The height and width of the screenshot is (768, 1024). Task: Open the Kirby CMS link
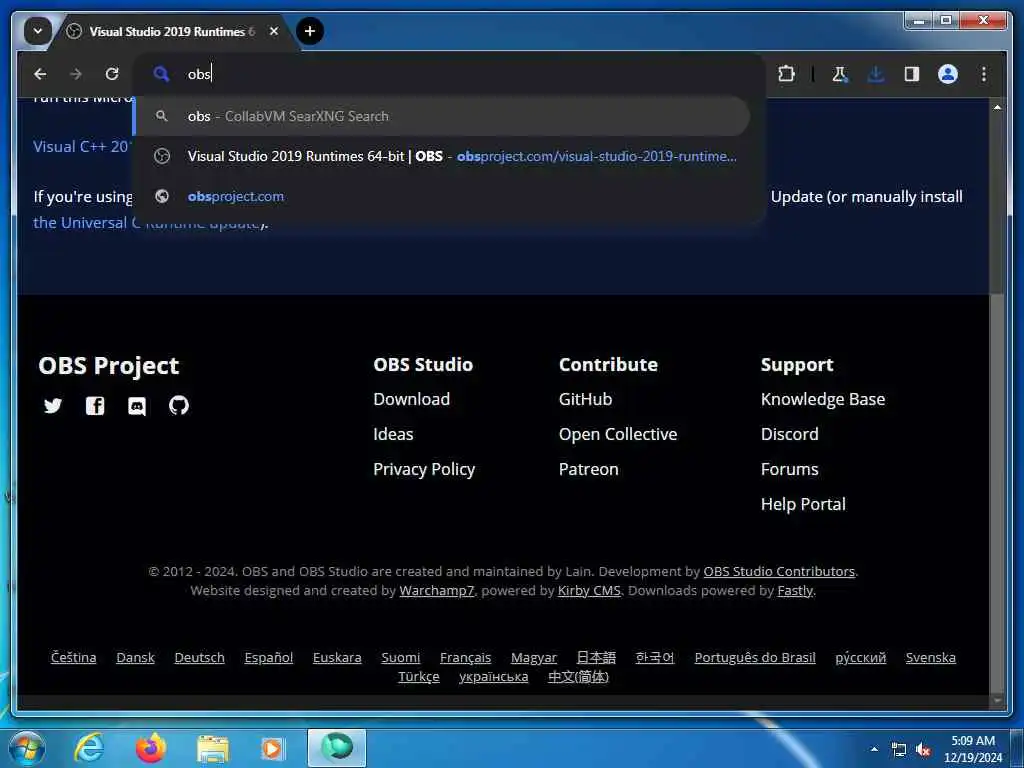coord(589,591)
